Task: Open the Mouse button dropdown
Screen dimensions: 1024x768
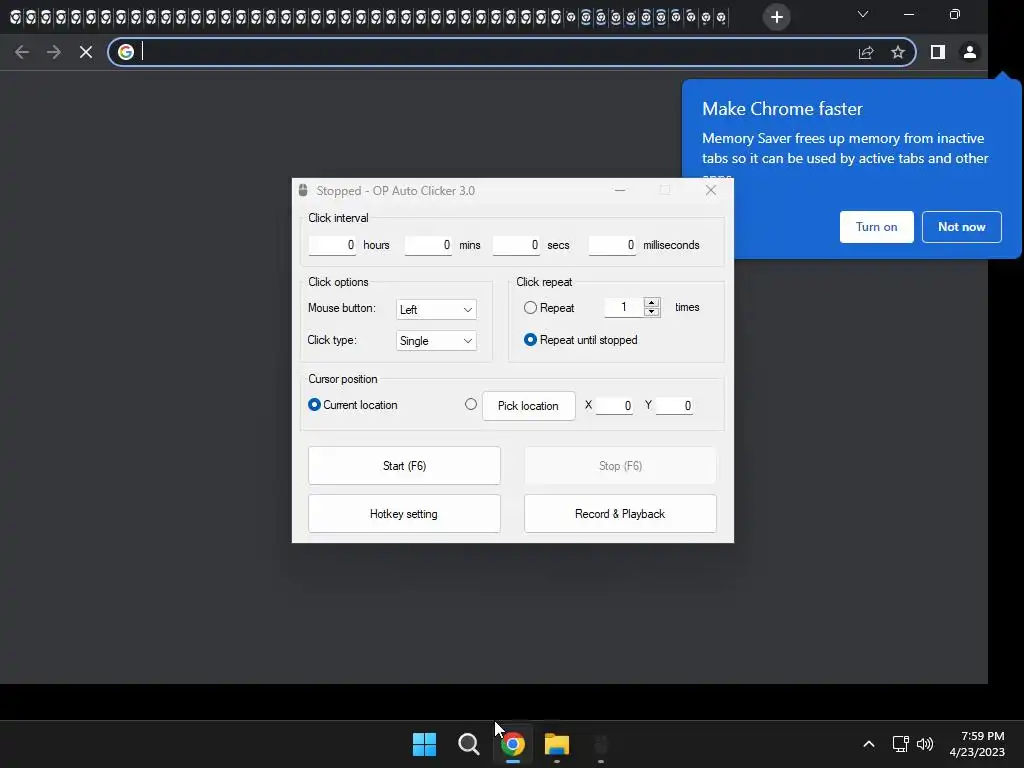Action: tap(436, 310)
